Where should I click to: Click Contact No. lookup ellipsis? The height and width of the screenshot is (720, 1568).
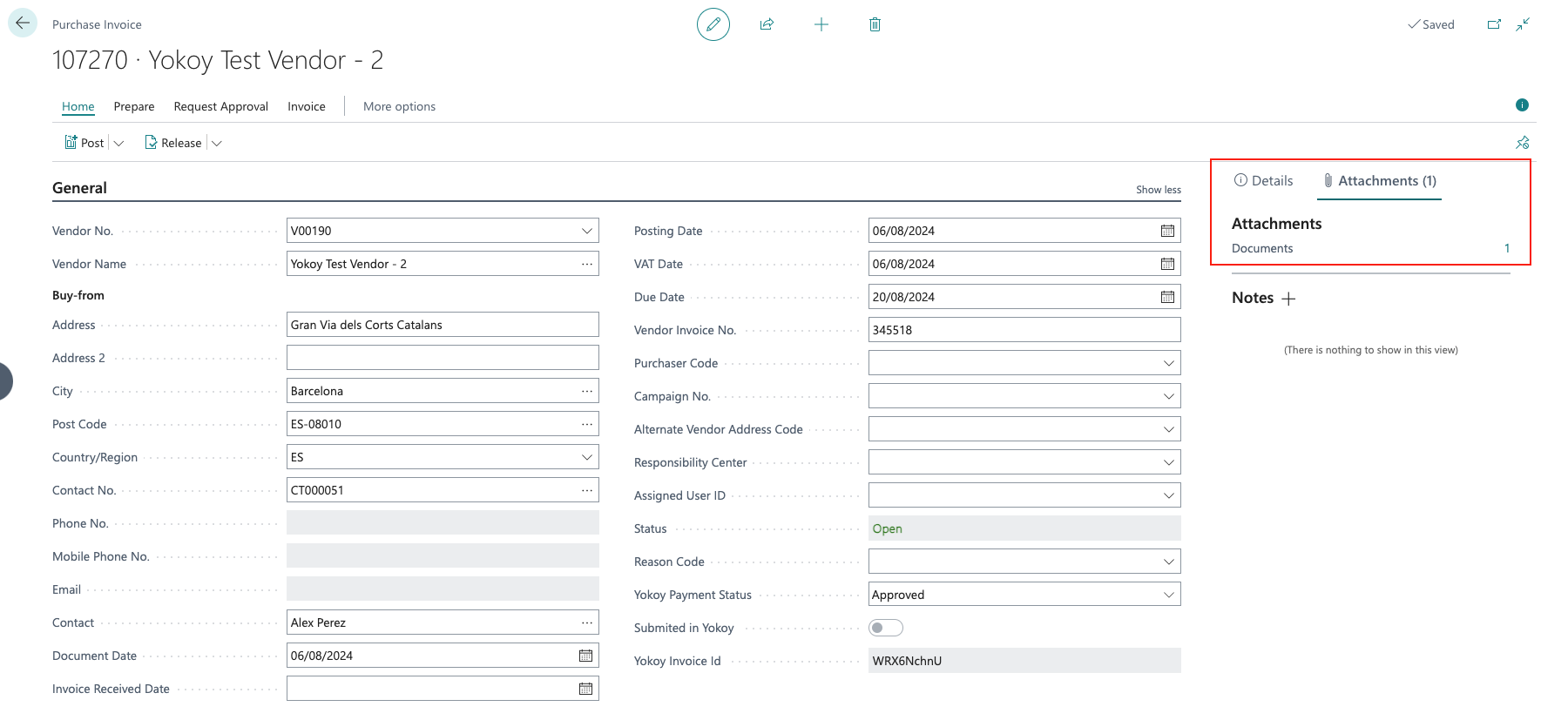[x=587, y=490]
